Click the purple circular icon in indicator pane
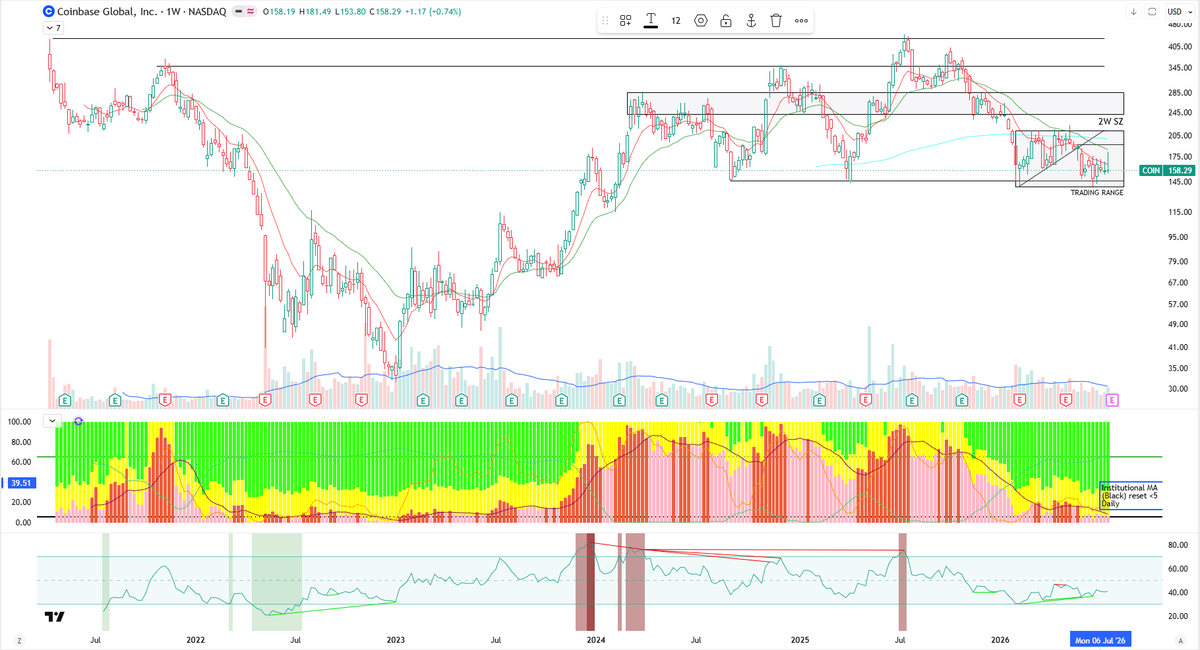 [x=78, y=422]
